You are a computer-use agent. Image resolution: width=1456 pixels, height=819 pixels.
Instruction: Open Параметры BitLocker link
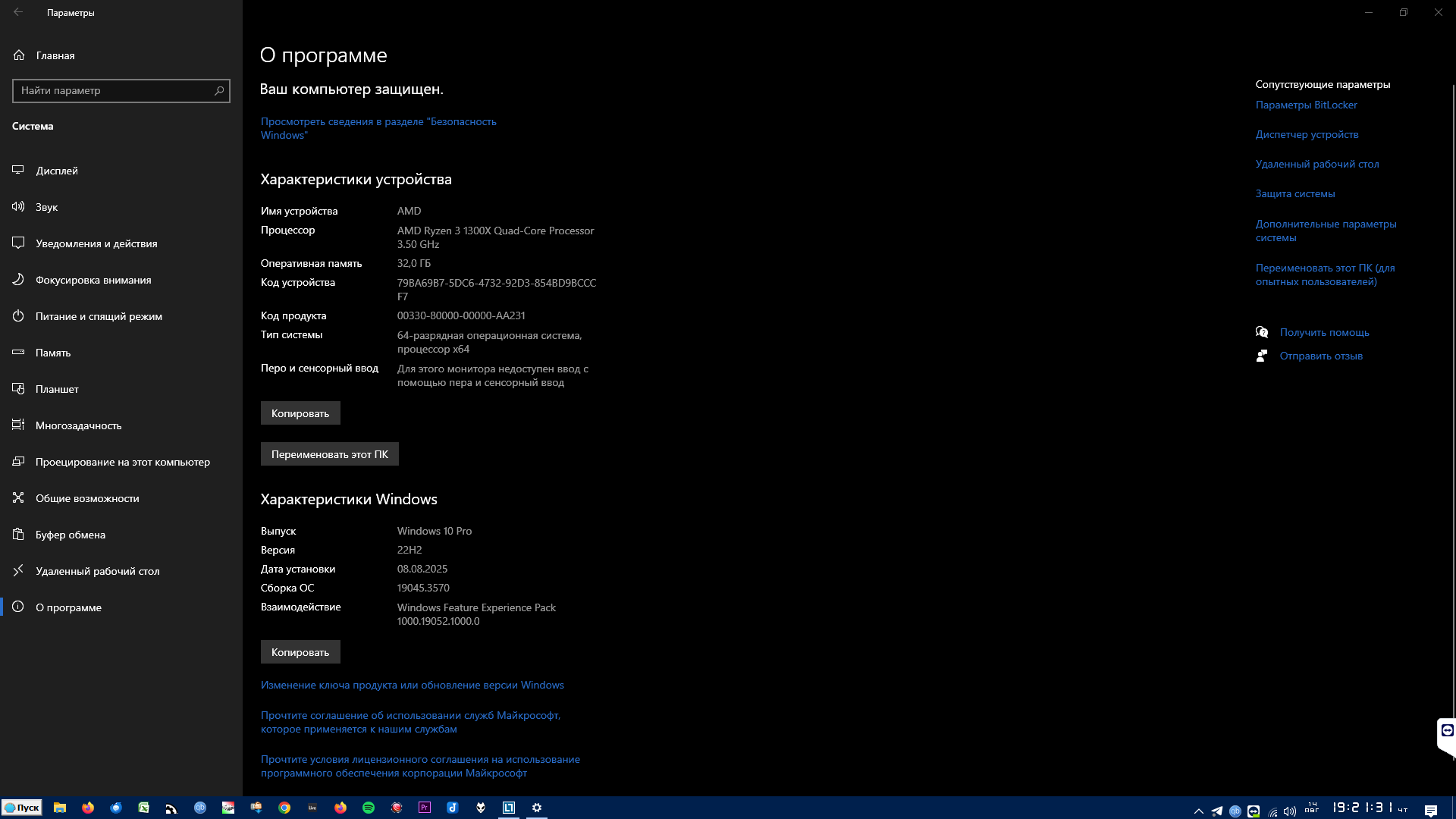1307,105
